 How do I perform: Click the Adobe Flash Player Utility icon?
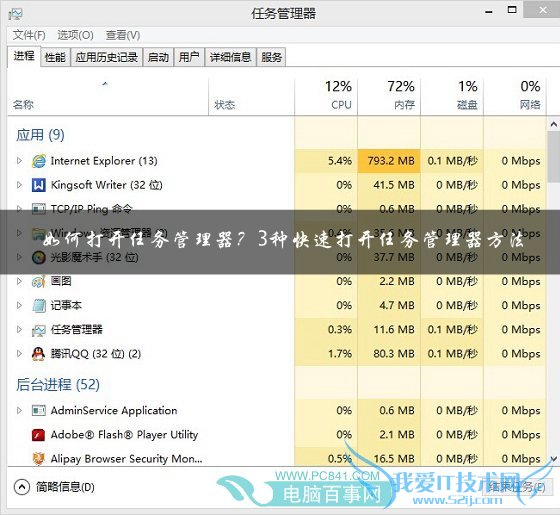coord(39,435)
